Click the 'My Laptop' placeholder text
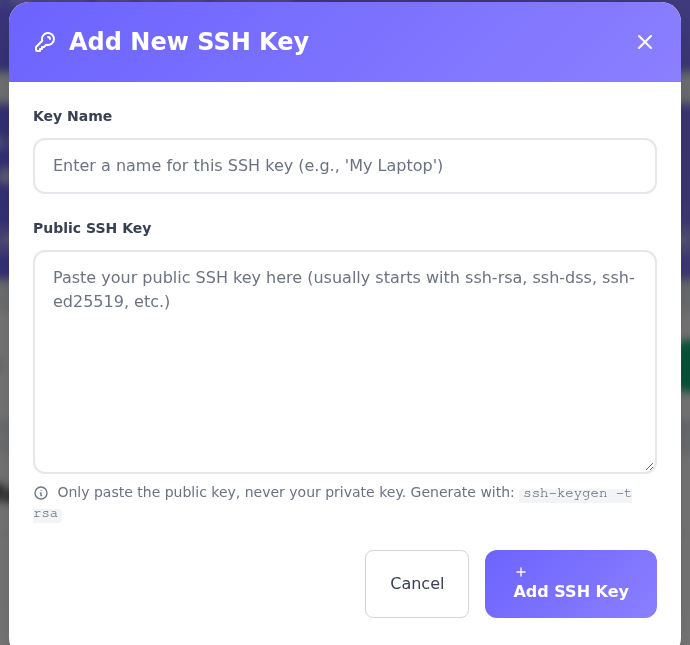Image resolution: width=690 pixels, height=645 pixels. [394, 165]
